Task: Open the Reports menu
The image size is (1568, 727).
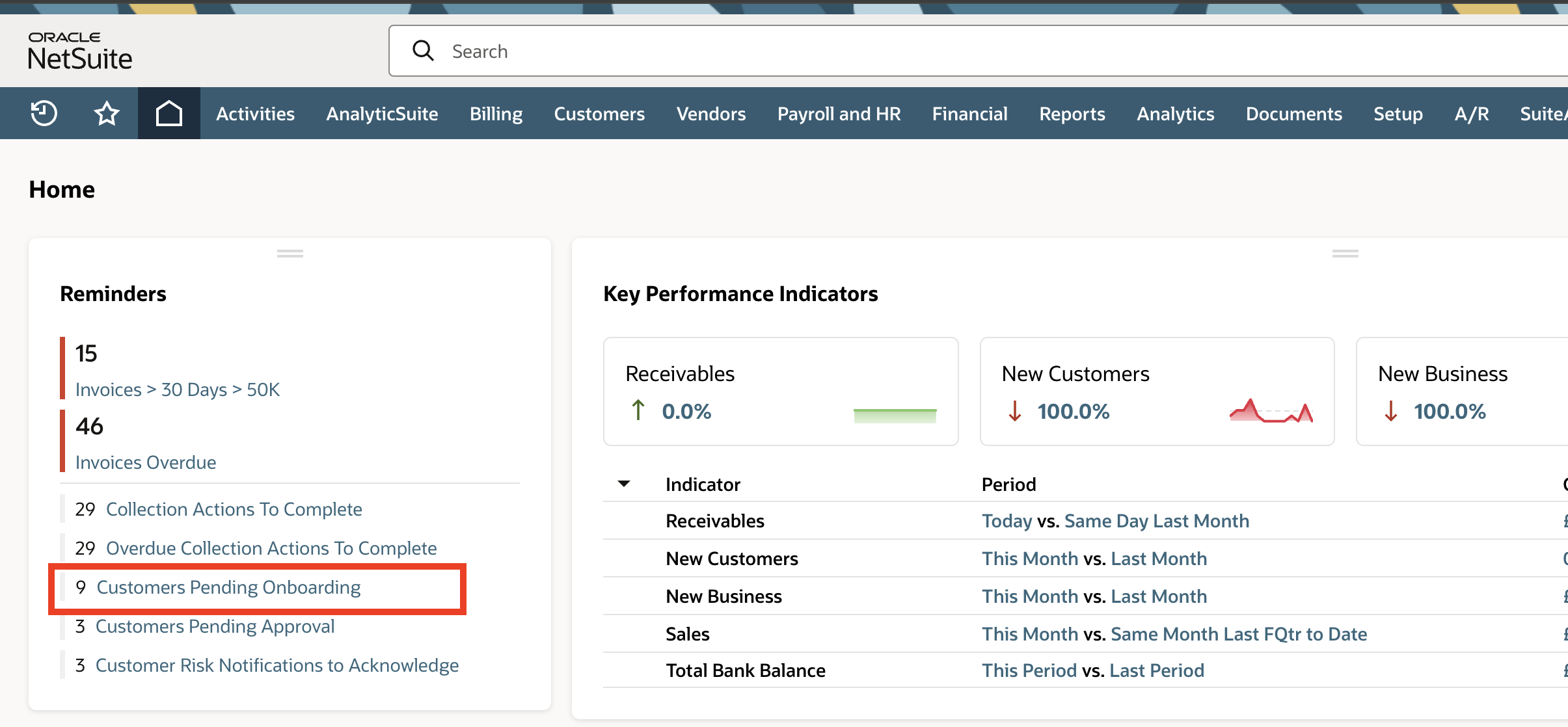Action: 1072,114
